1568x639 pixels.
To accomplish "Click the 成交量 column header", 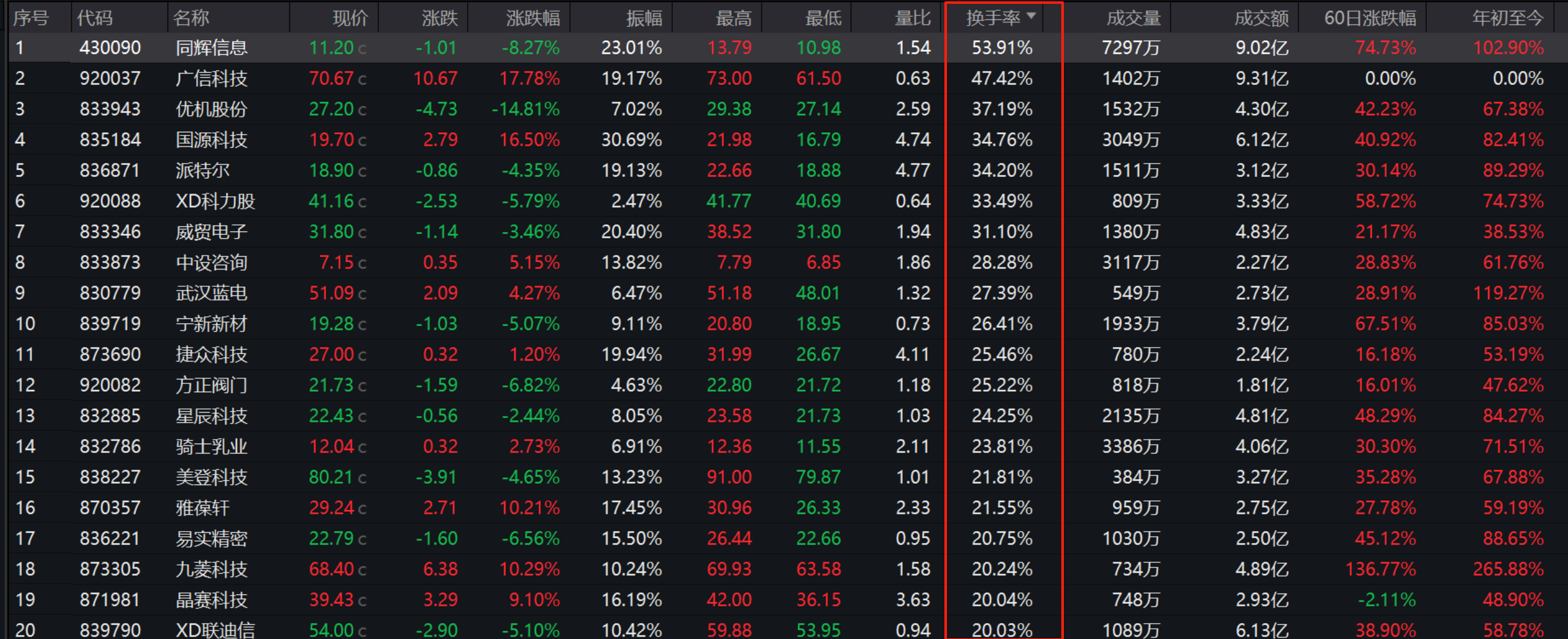I will (x=1134, y=18).
